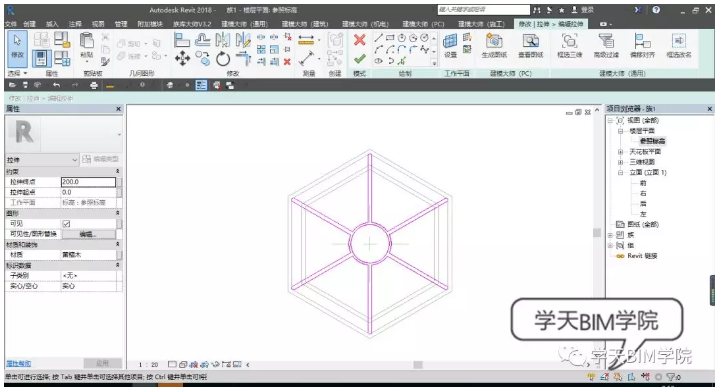Click the Properties help link

click(x=18, y=363)
